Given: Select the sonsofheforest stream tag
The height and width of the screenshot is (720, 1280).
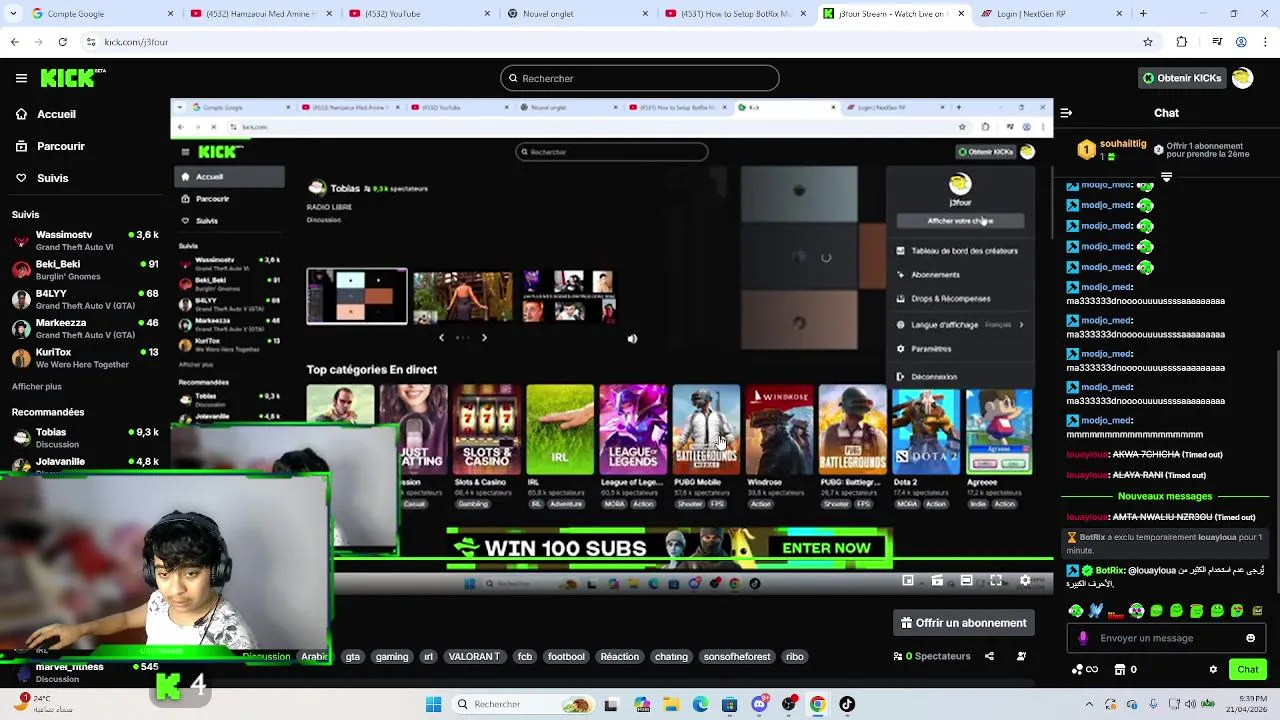Looking at the screenshot, I should (x=737, y=656).
